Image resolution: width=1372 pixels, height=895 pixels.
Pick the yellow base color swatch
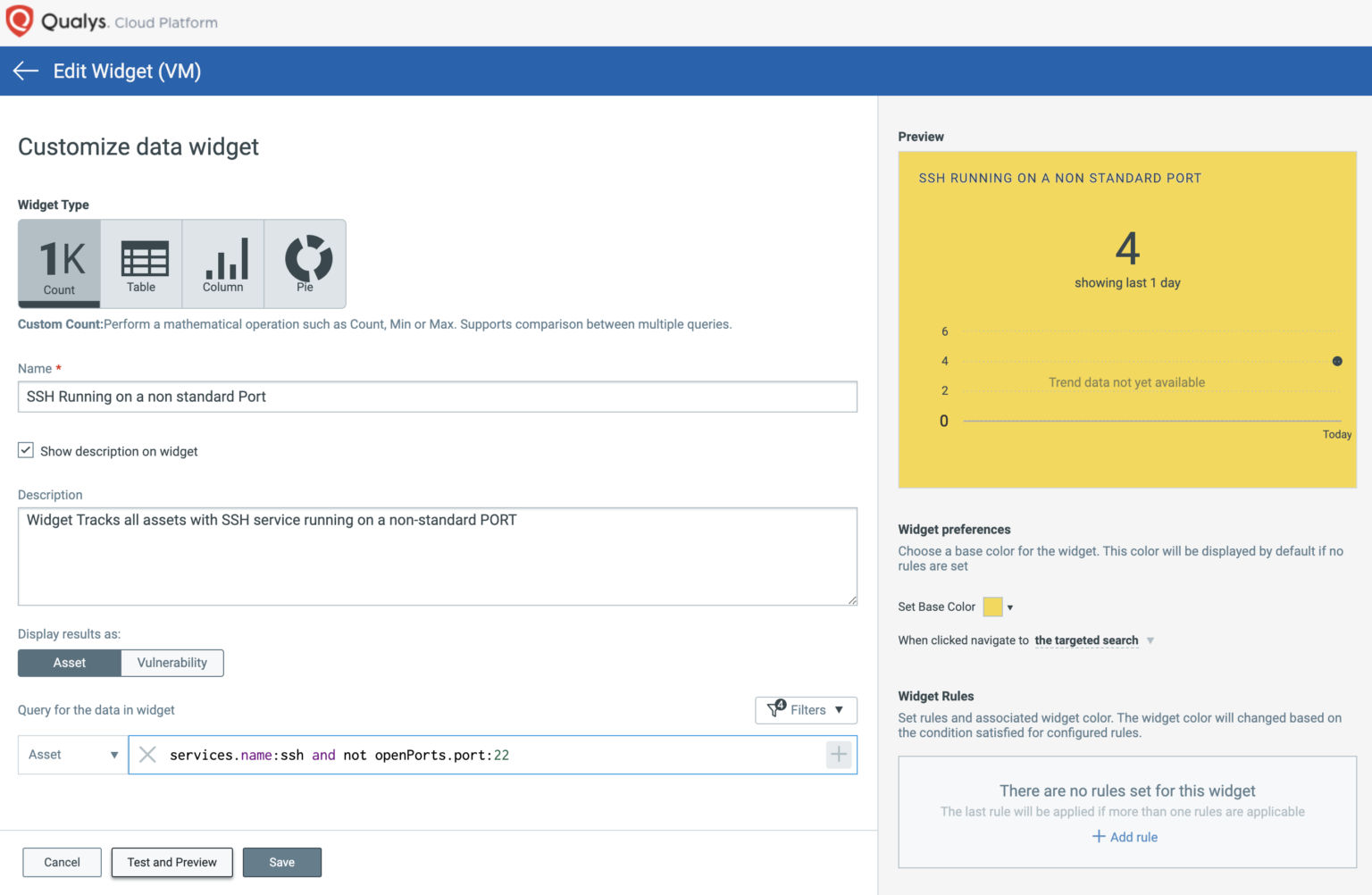pos(993,606)
